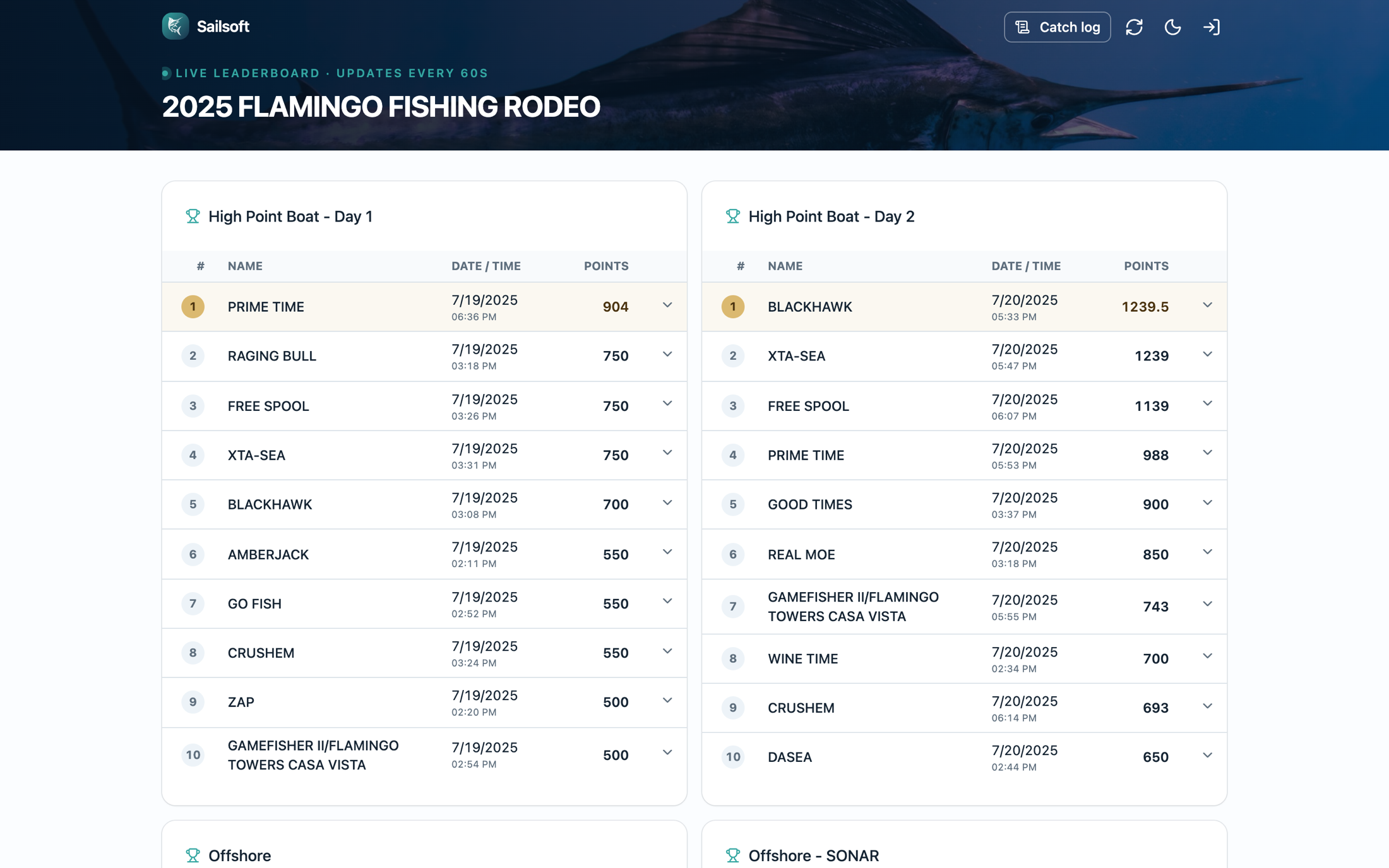Open the Sailsoft home link
Screen dimensions: 1389x868
click(x=206, y=27)
